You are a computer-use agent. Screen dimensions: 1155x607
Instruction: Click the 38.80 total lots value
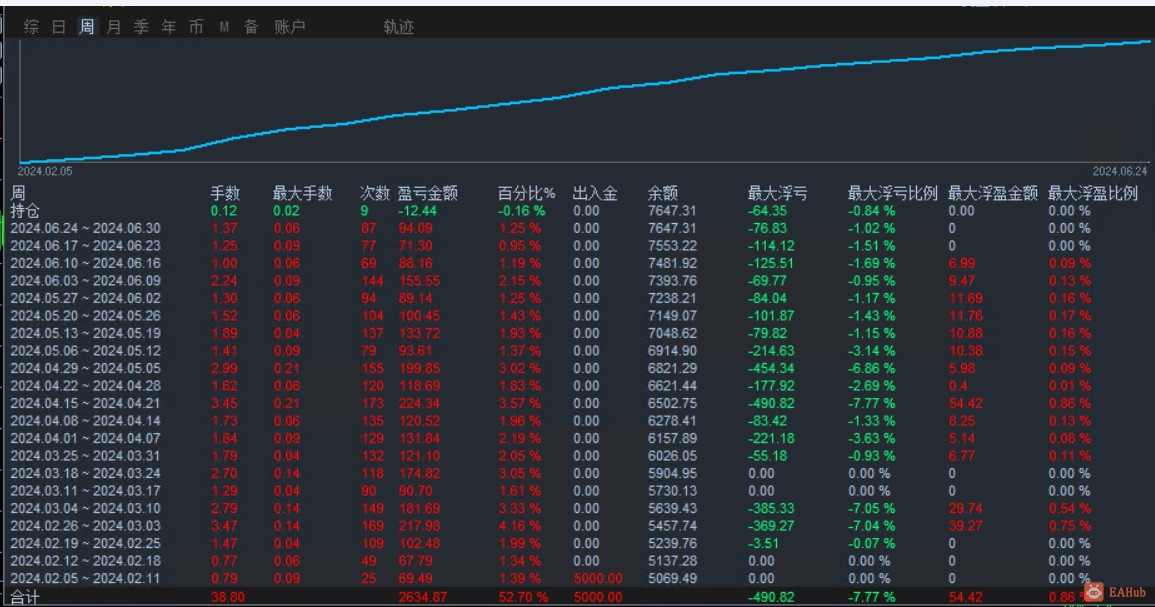[x=228, y=597]
